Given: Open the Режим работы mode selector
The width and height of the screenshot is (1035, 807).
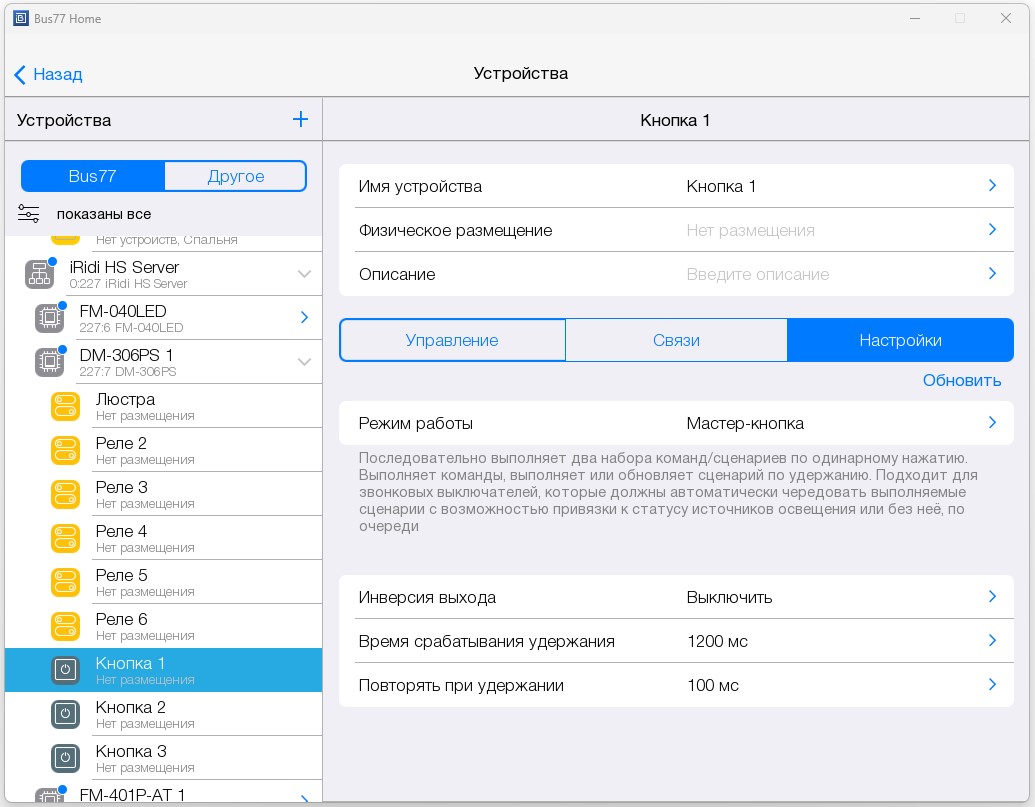Looking at the screenshot, I should pos(676,423).
